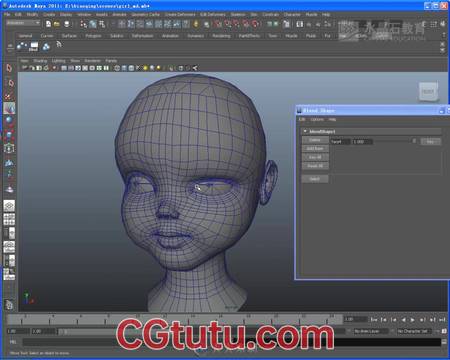Select the Lasso tool in the toolbox
The image size is (450, 360).
(x=9, y=82)
